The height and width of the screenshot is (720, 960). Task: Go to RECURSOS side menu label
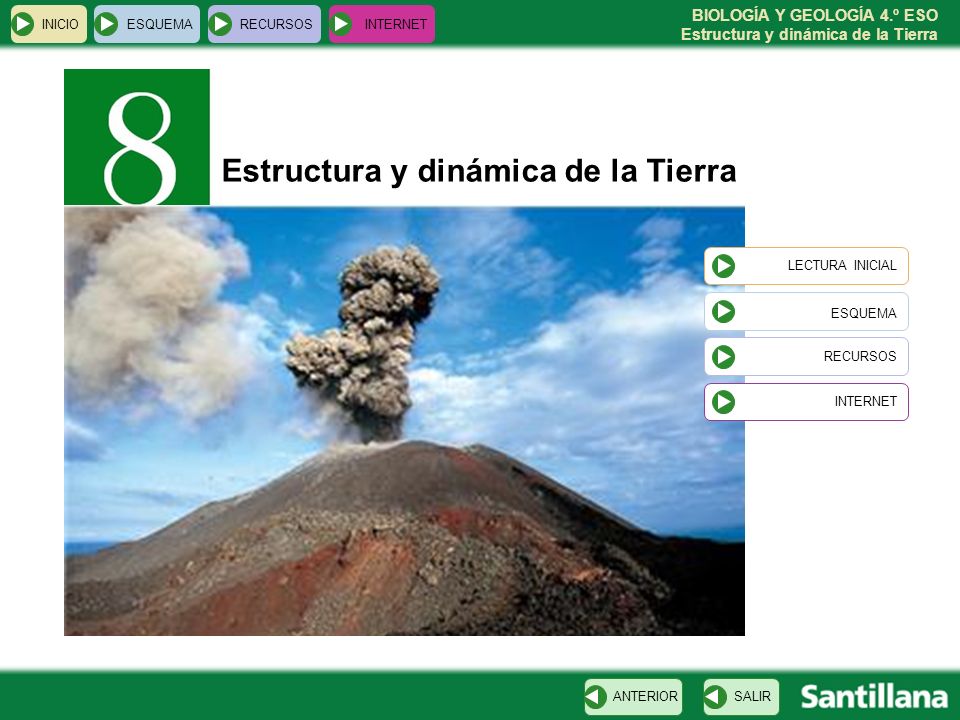[x=860, y=356]
